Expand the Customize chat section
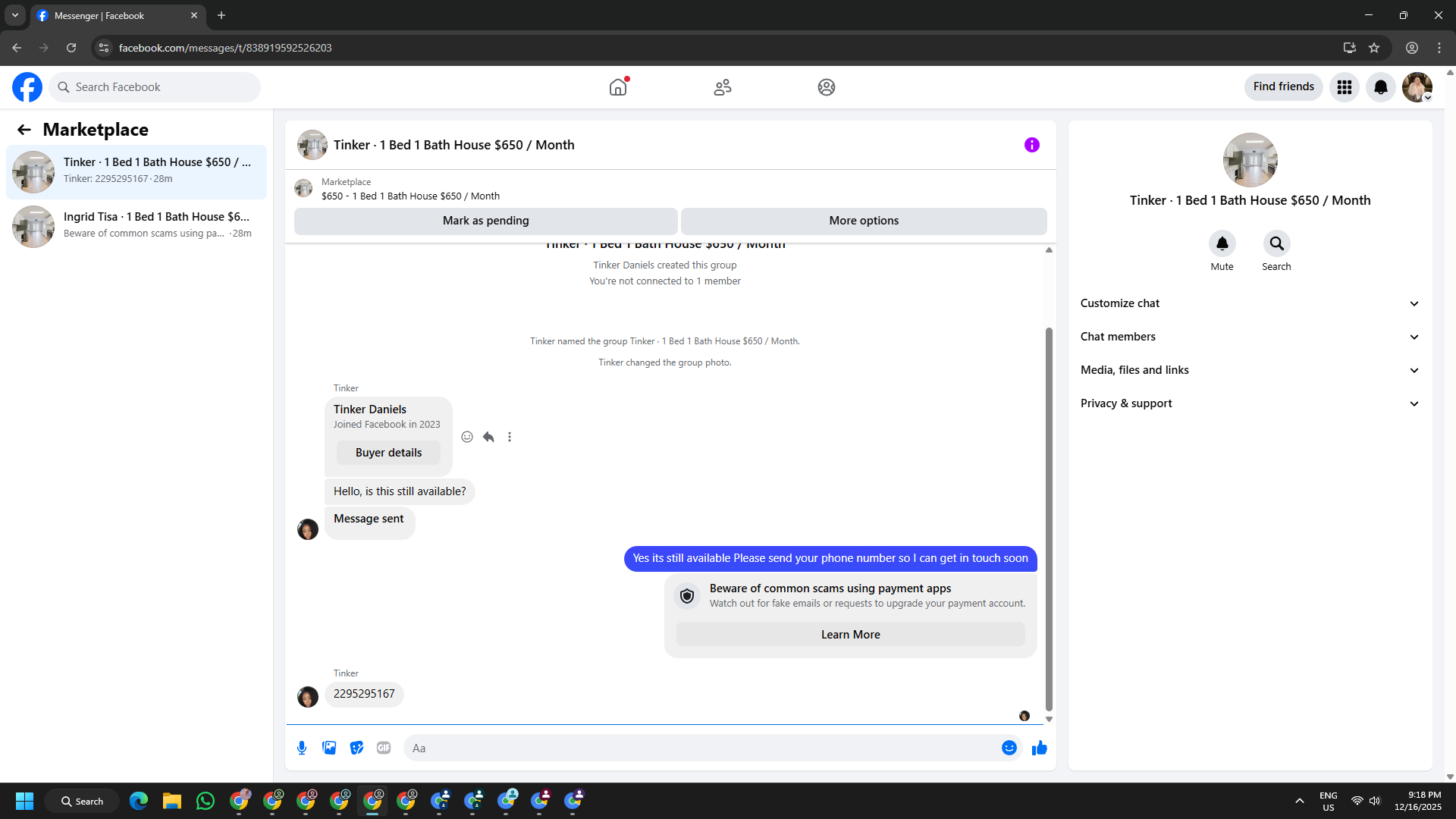Viewport: 1456px width, 819px height. pos(1250,303)
